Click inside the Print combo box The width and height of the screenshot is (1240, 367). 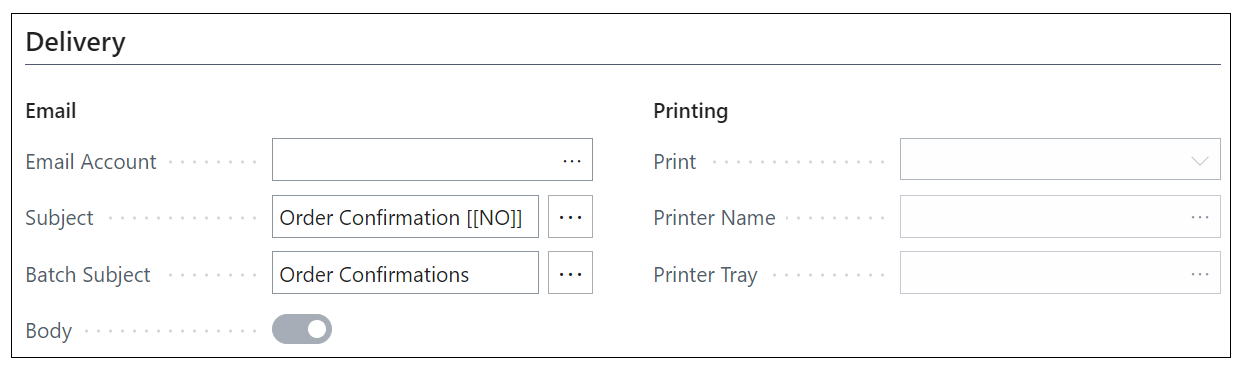[x=1060, y=160]
